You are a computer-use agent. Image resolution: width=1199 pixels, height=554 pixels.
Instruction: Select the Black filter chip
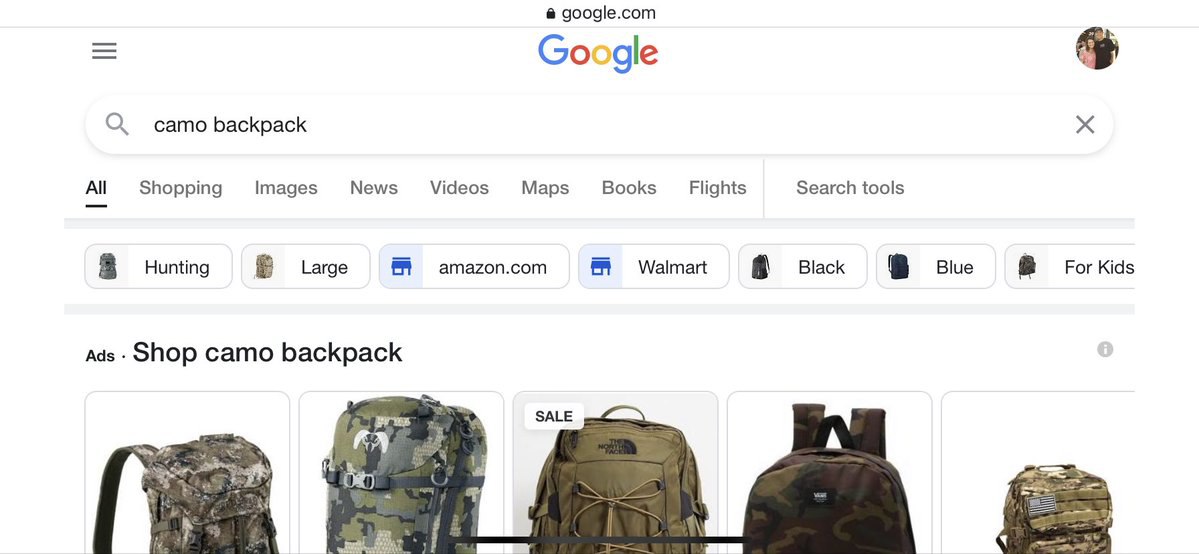(x=802, y=267)
